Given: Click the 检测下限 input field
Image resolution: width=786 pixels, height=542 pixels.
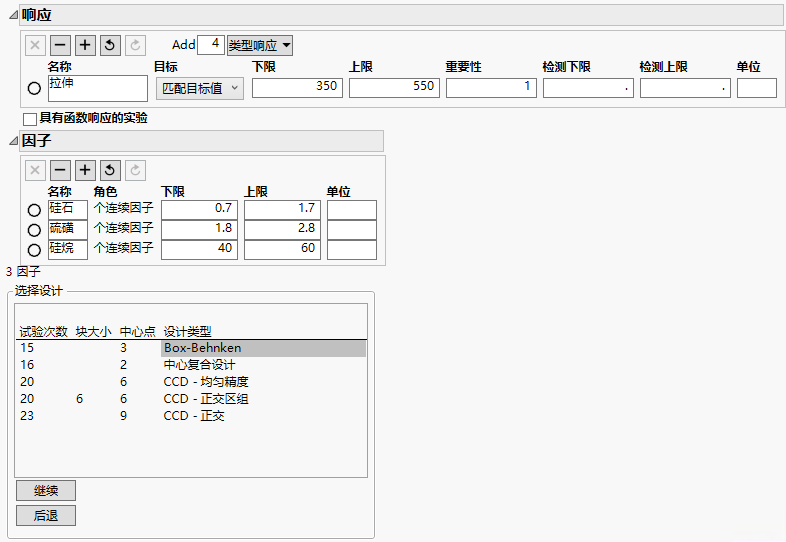Looking at the screenshot, I should [x=588, y=88].
